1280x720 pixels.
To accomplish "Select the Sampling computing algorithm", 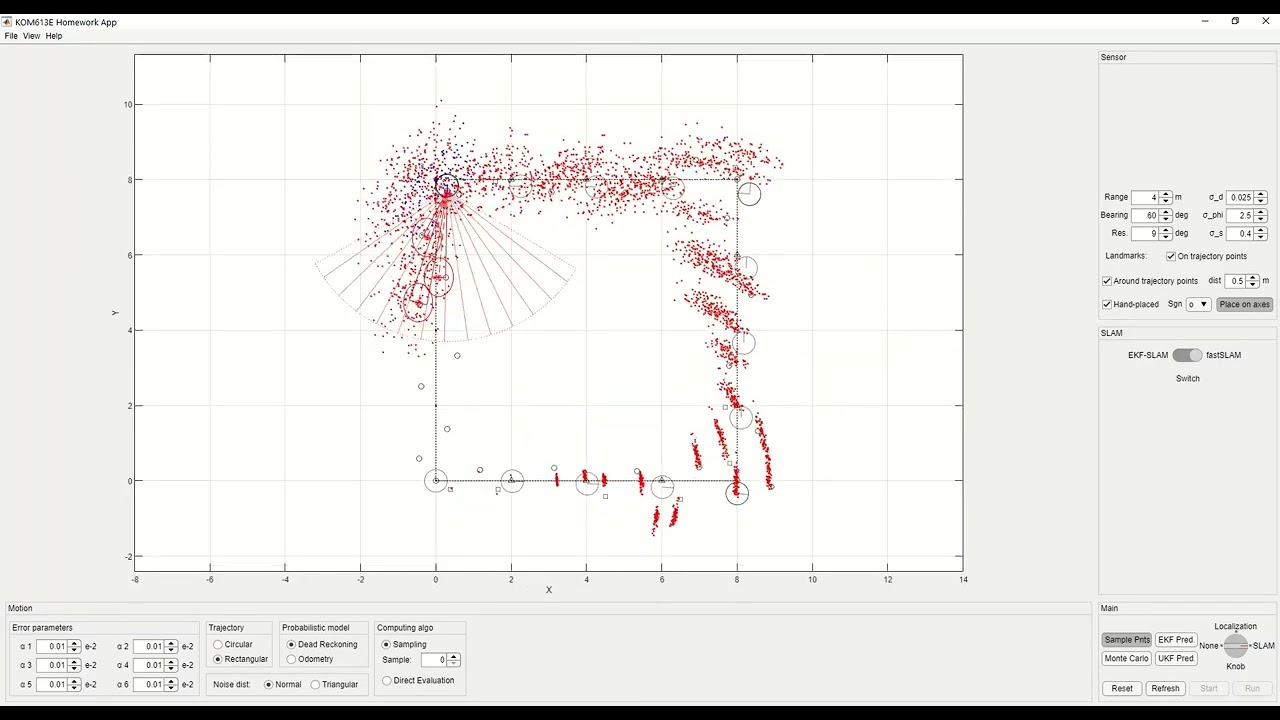I will [404, 645].
